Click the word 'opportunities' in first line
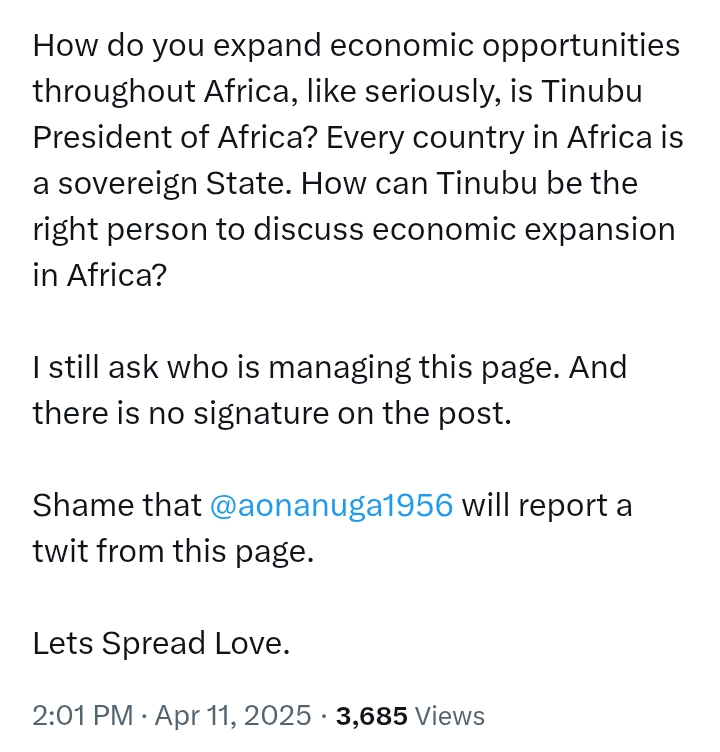 (x=581, y=47)
